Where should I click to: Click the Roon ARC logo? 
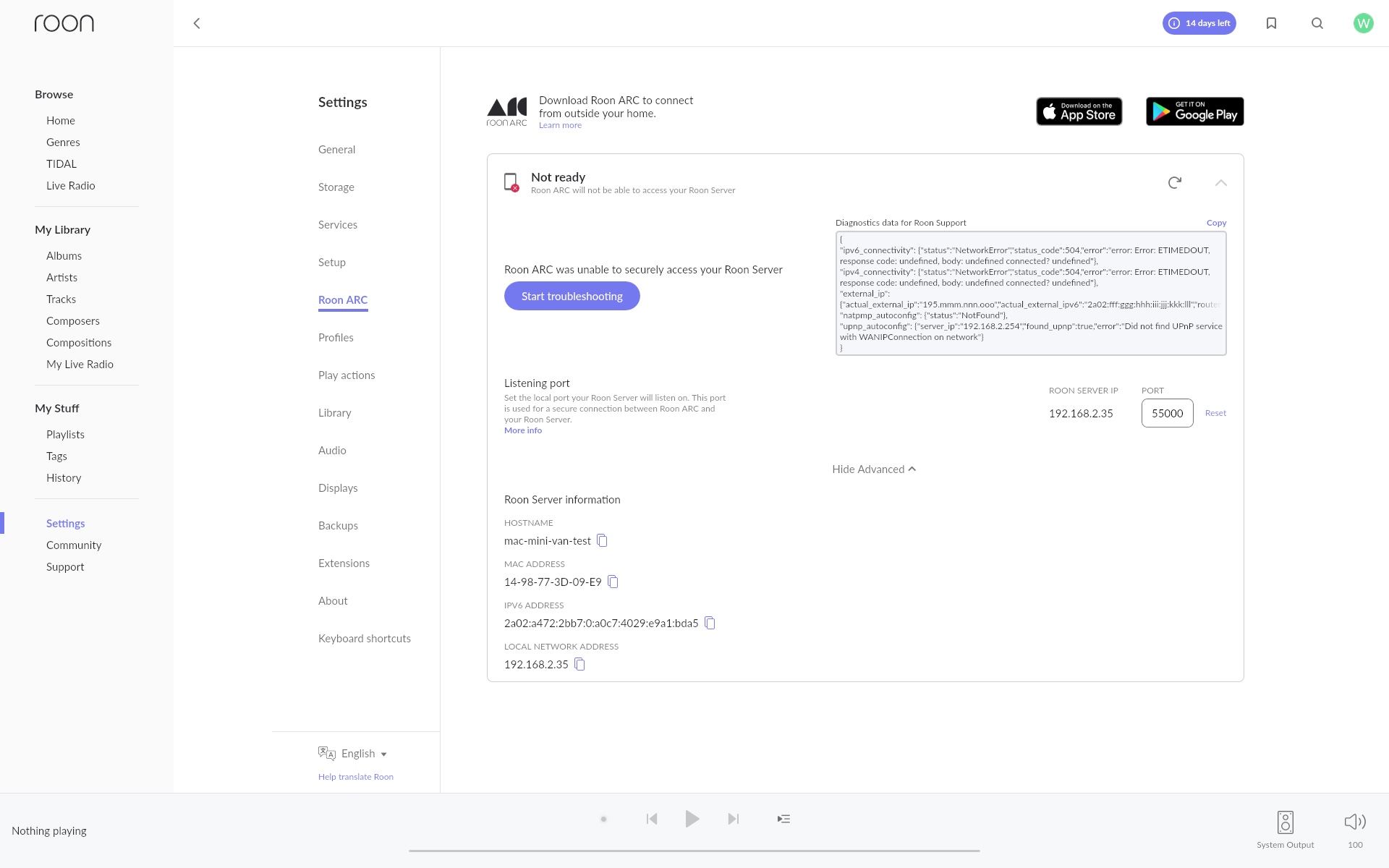pos(506,112)
